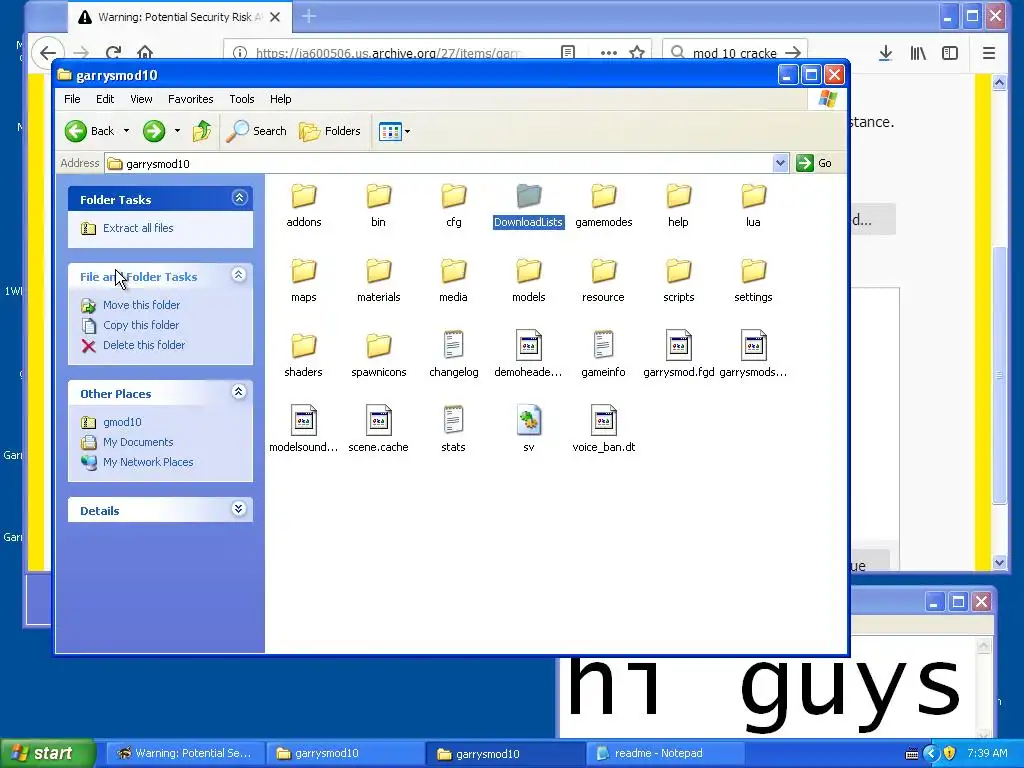Select the sv file icon
The height and width of the screenshot is (768, 1024).
point(528,420)
